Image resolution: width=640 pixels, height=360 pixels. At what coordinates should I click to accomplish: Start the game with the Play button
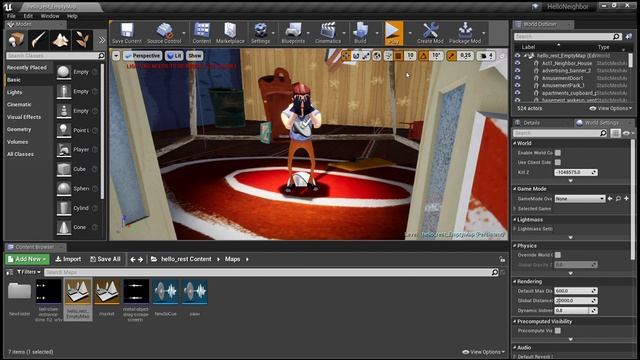point(393,33)
